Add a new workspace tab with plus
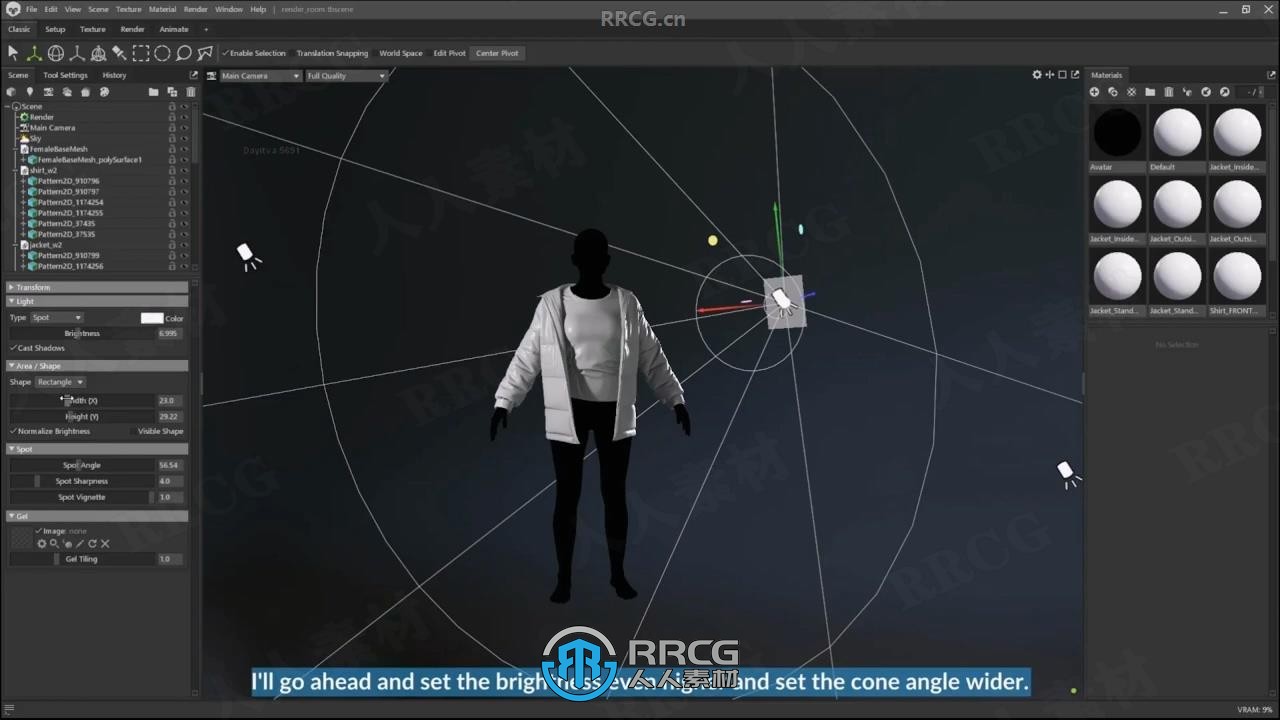 tap(206, 29)
